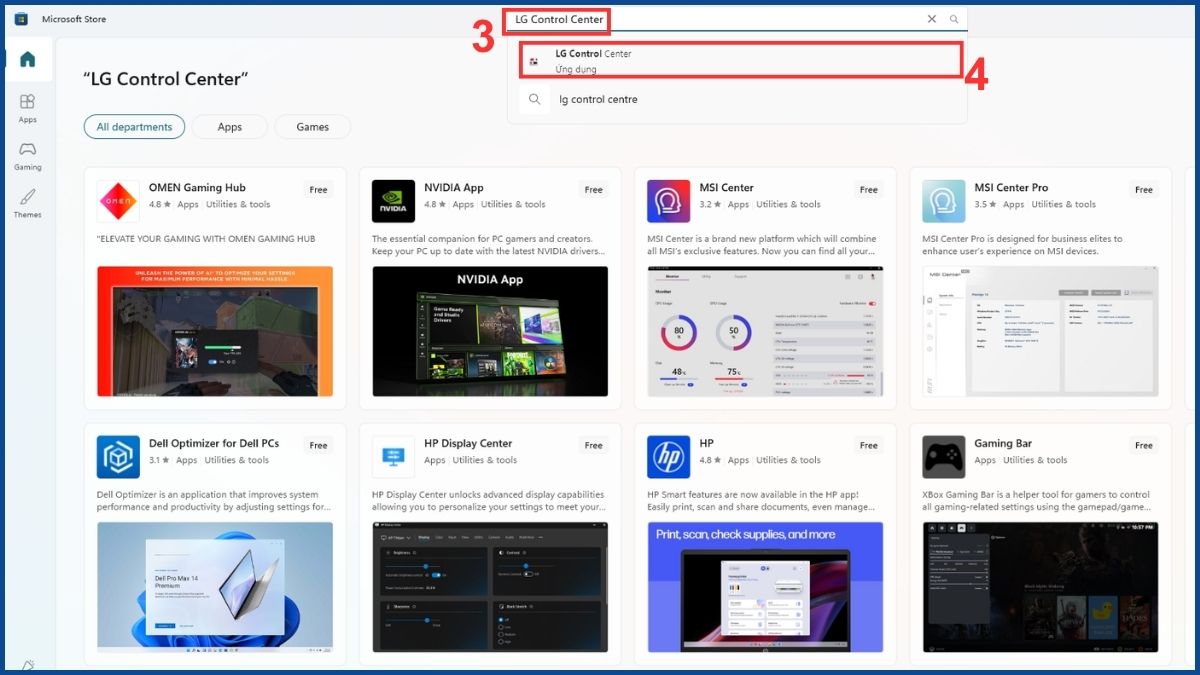Click Free button on HP app
1200x675 pixels.
(x=868, y=445)
